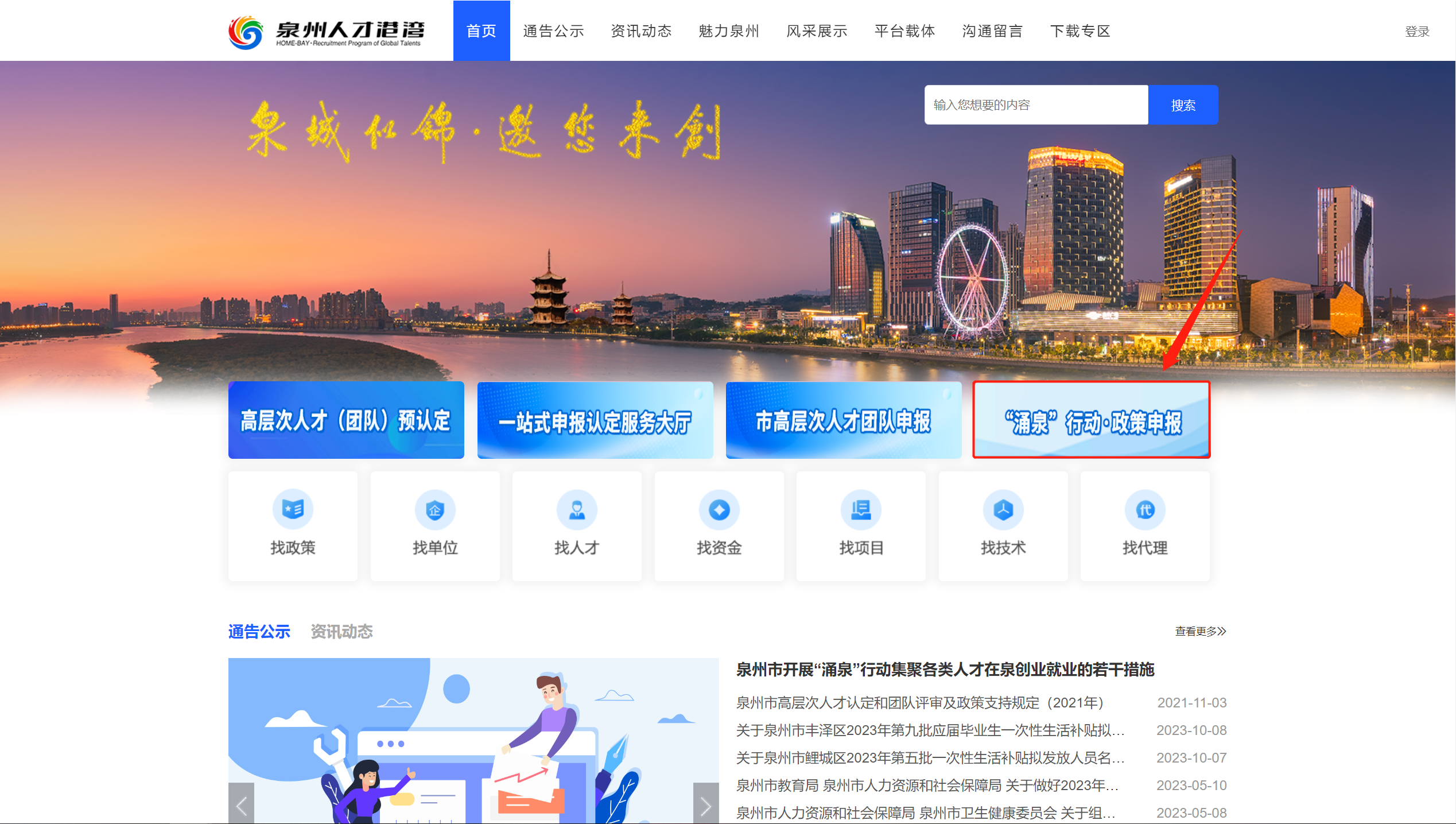Open the "涌泉"行动·政策申报 banner
The image size is (1456, 824).
tap(1092, 420)
